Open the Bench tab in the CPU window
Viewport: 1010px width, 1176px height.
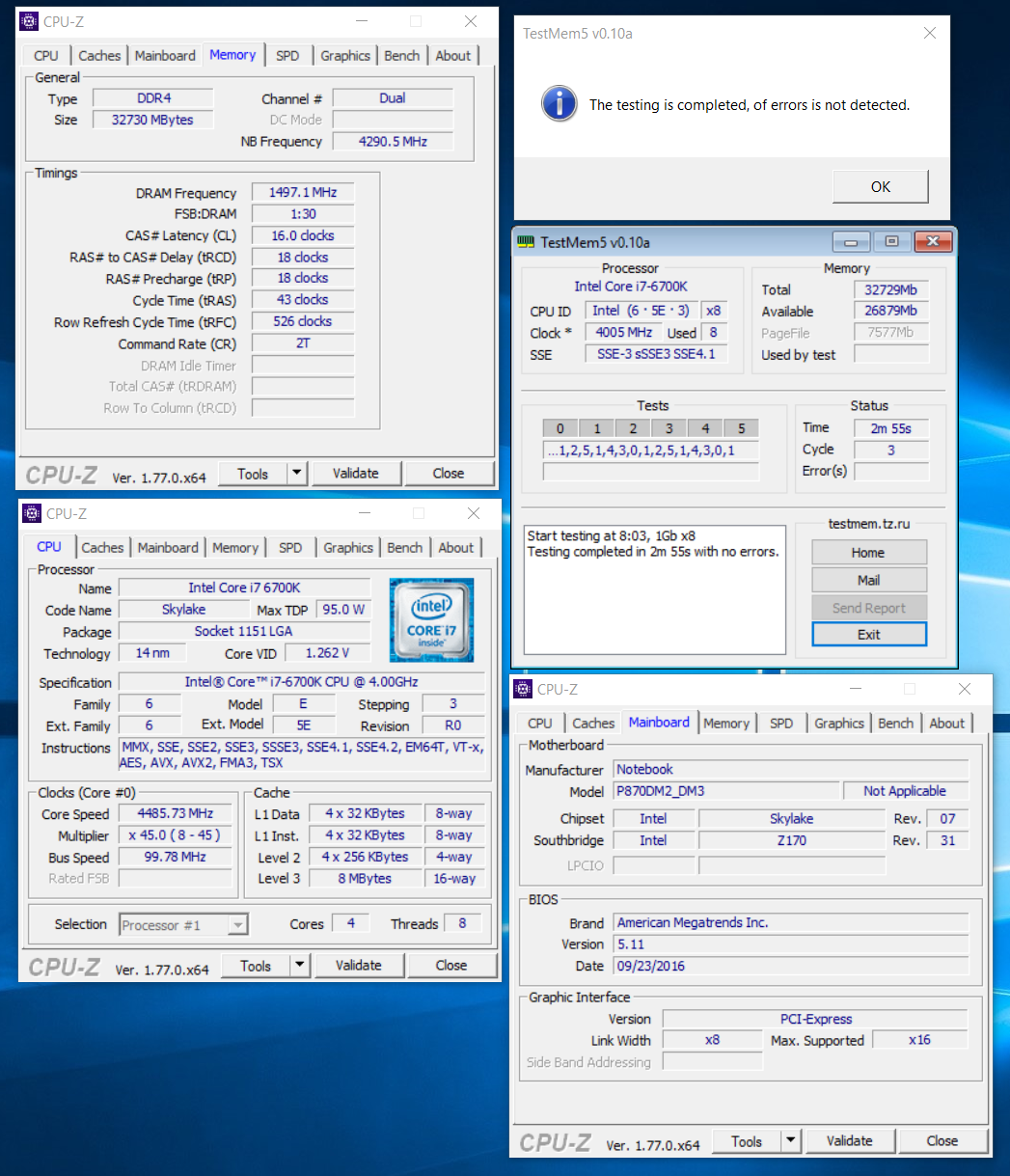(405, 548)
